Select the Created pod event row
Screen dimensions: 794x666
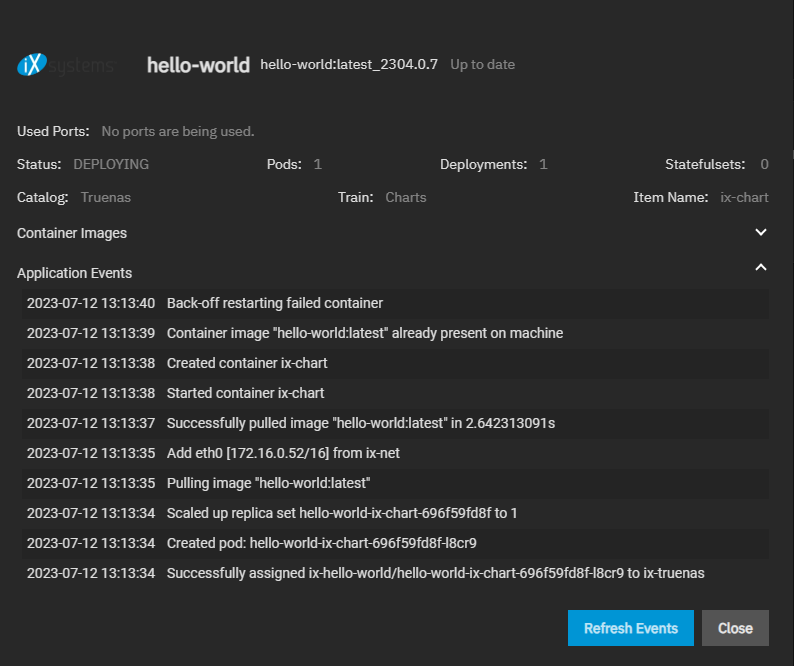pyautogui.click(x=395, y=543)
